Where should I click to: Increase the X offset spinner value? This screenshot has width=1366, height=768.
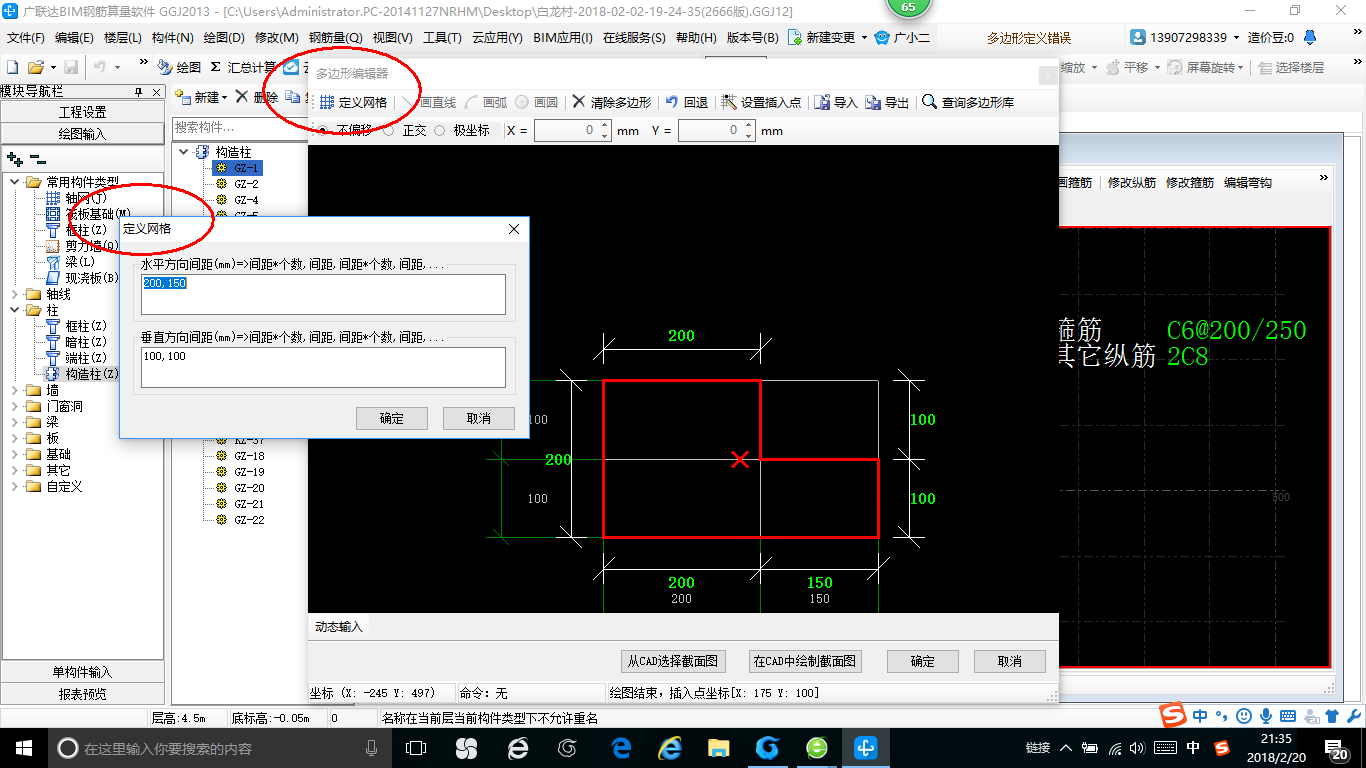(604, 126)
